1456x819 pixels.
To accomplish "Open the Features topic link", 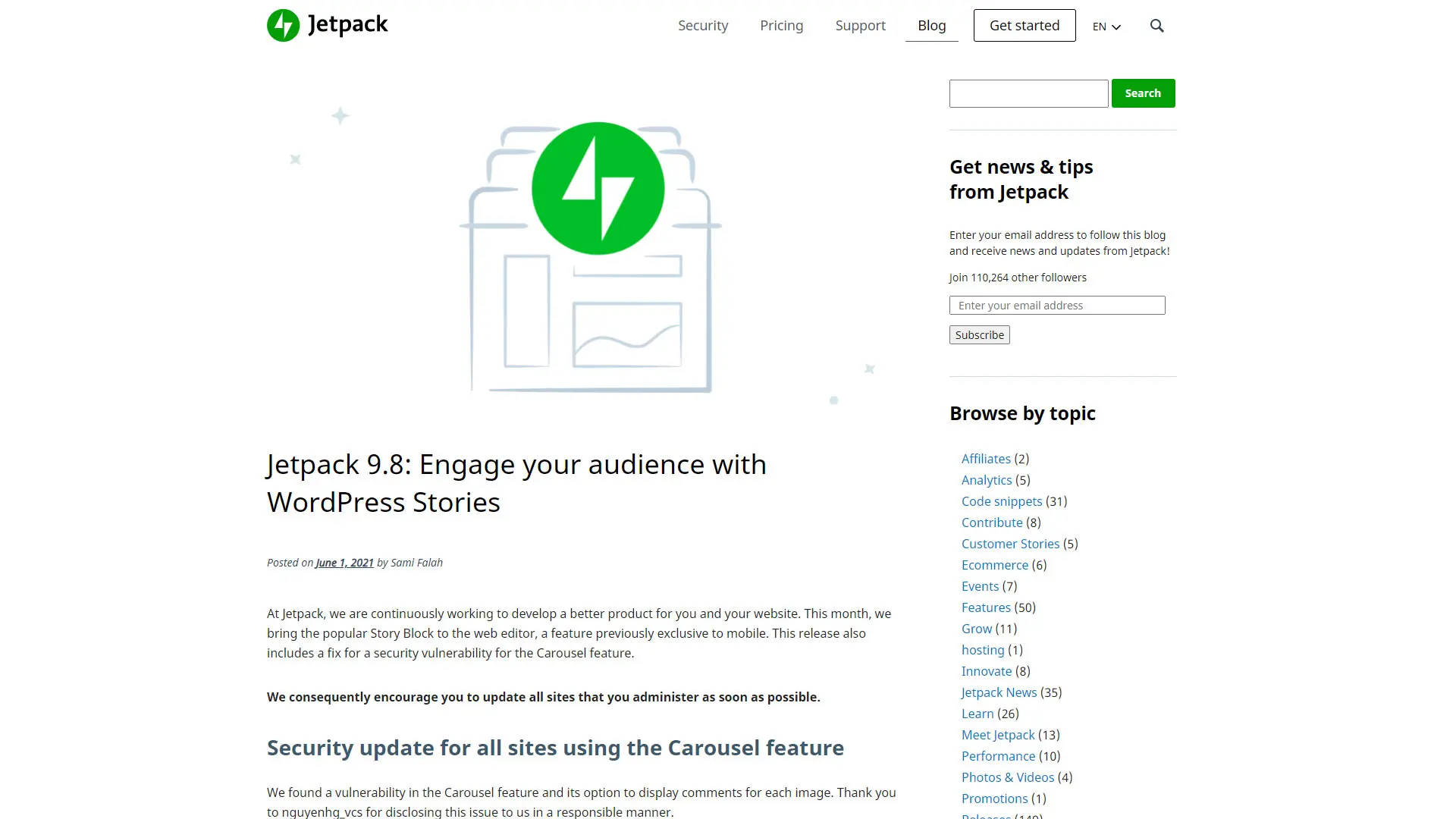I will point(986,607).
